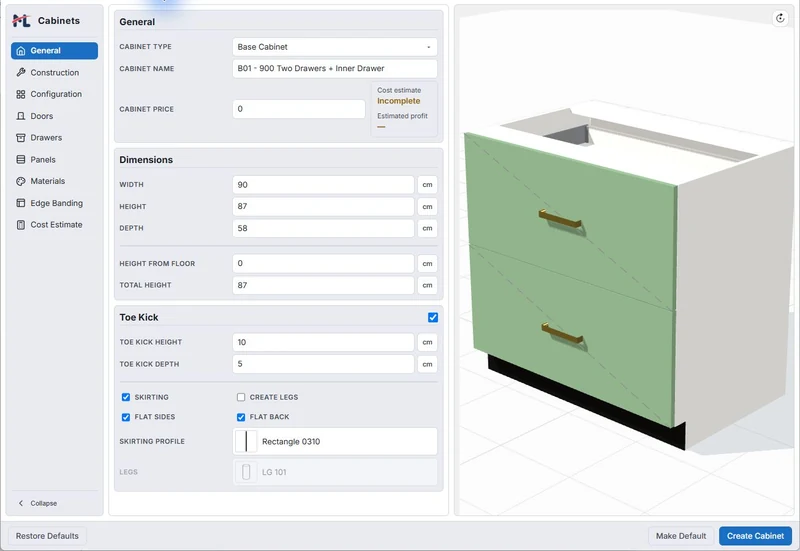Click the Materials palette icon
Viewport: 800px width, 551px height.
point(21,181)
